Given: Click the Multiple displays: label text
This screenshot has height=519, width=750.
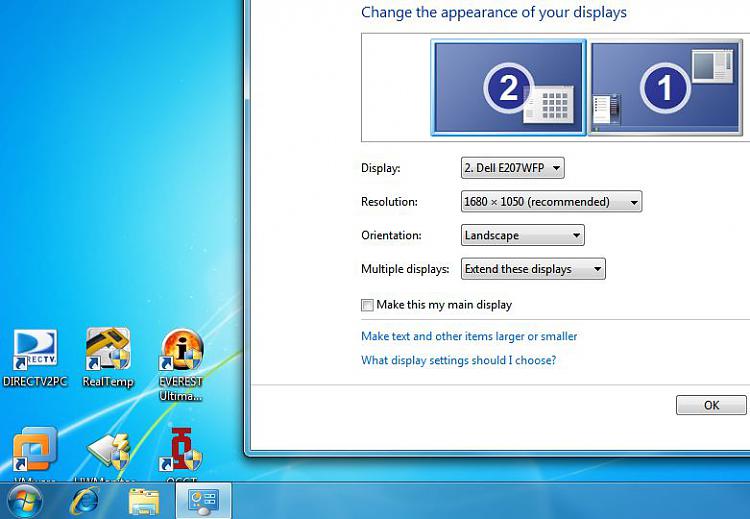Looking at the screenshot, I should click(x=405, y=269).
